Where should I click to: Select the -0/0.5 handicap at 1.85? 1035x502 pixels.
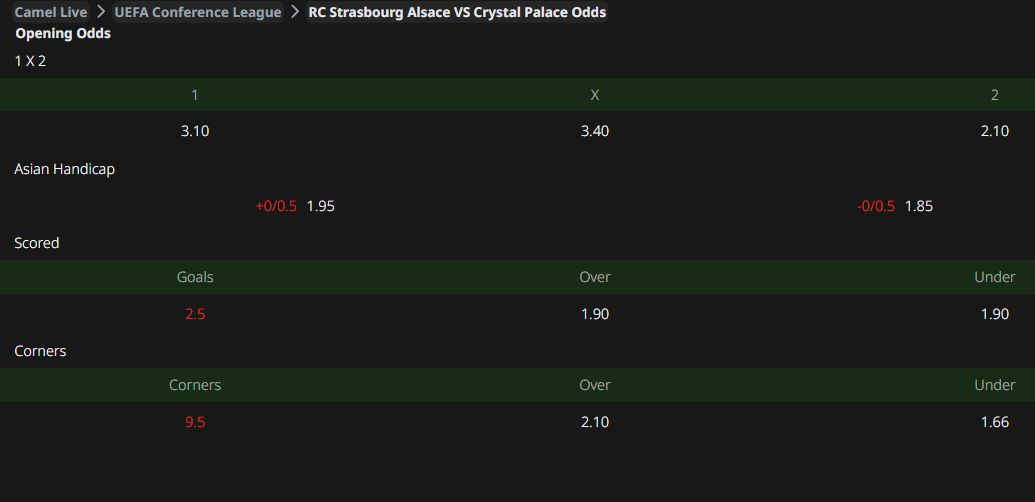(919, 206)
